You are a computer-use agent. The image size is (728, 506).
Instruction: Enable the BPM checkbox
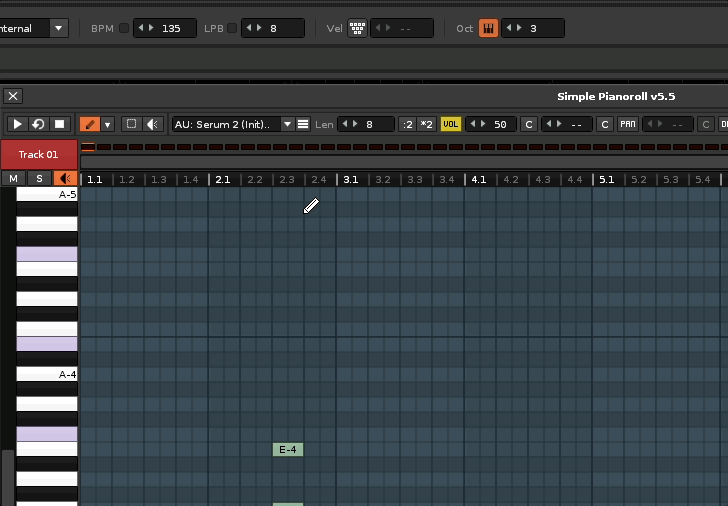pos(124,28)
